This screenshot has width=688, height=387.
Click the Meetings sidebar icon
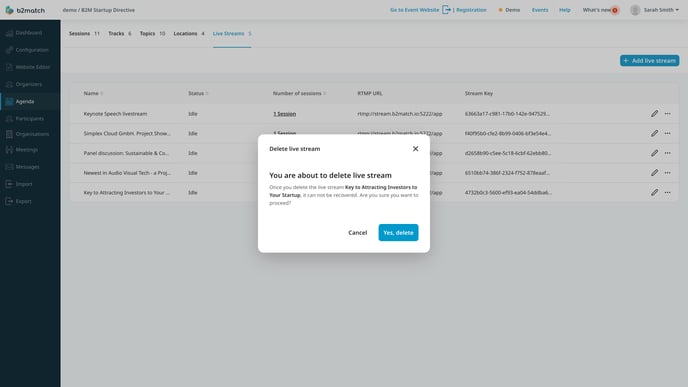pos(9,150)
